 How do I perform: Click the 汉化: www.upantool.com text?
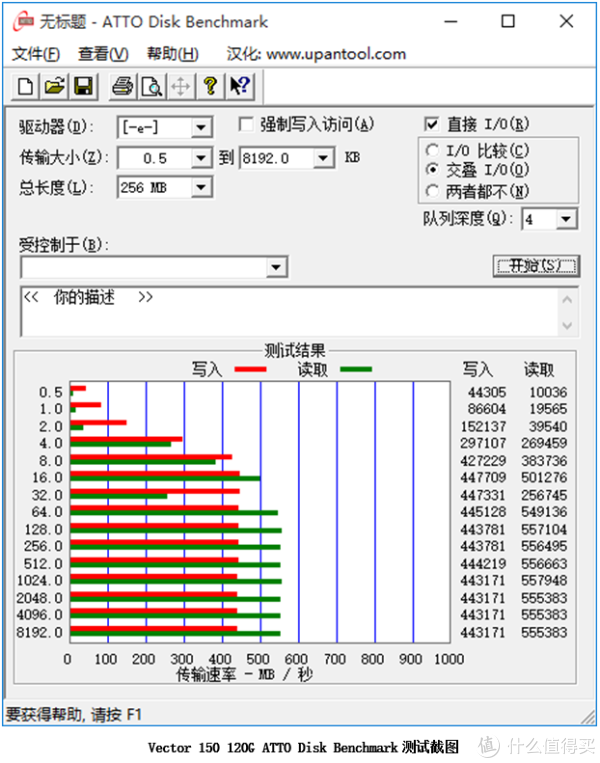pos(316,54)
